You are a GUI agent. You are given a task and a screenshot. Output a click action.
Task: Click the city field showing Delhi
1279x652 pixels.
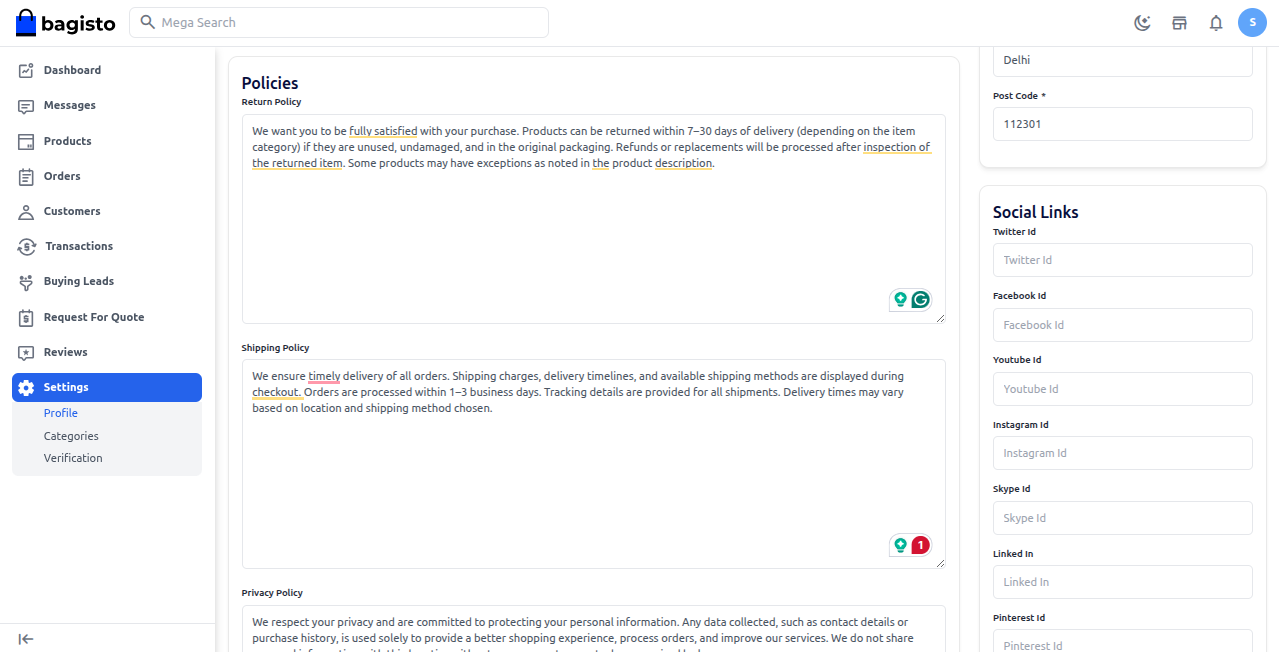pos(1122,60)
